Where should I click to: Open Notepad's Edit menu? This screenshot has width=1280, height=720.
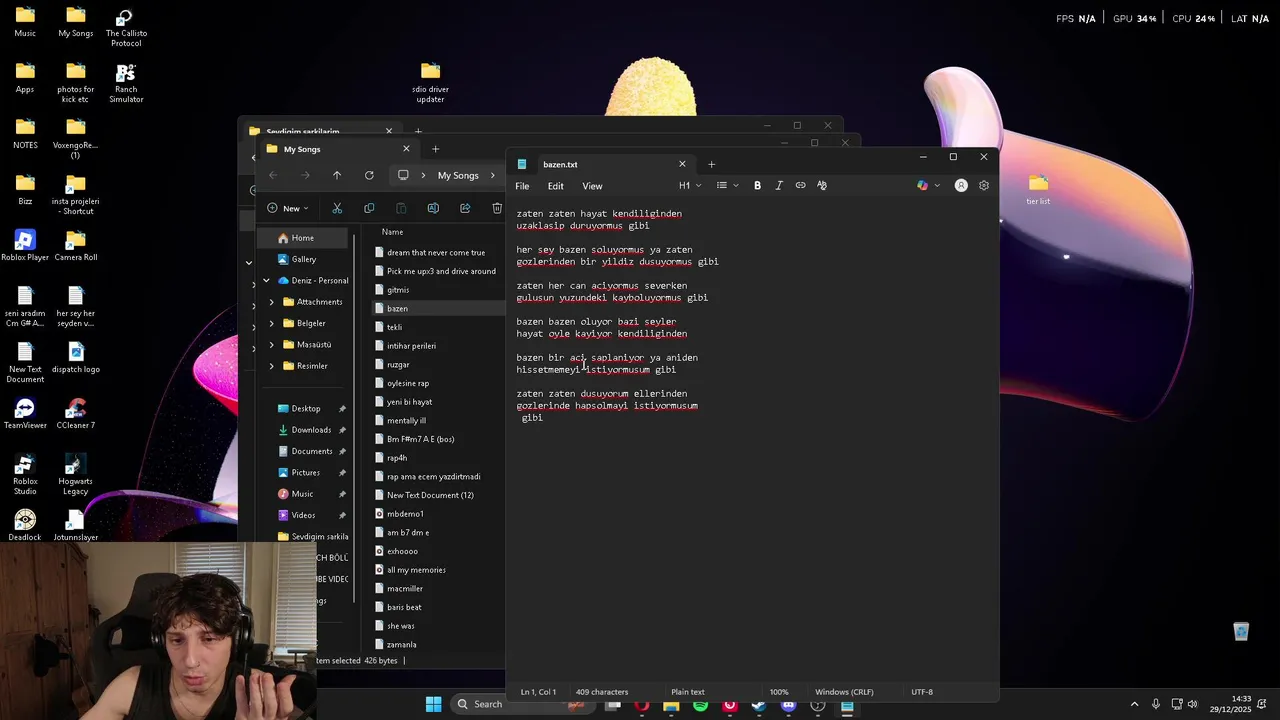click(x=555, y=186)
